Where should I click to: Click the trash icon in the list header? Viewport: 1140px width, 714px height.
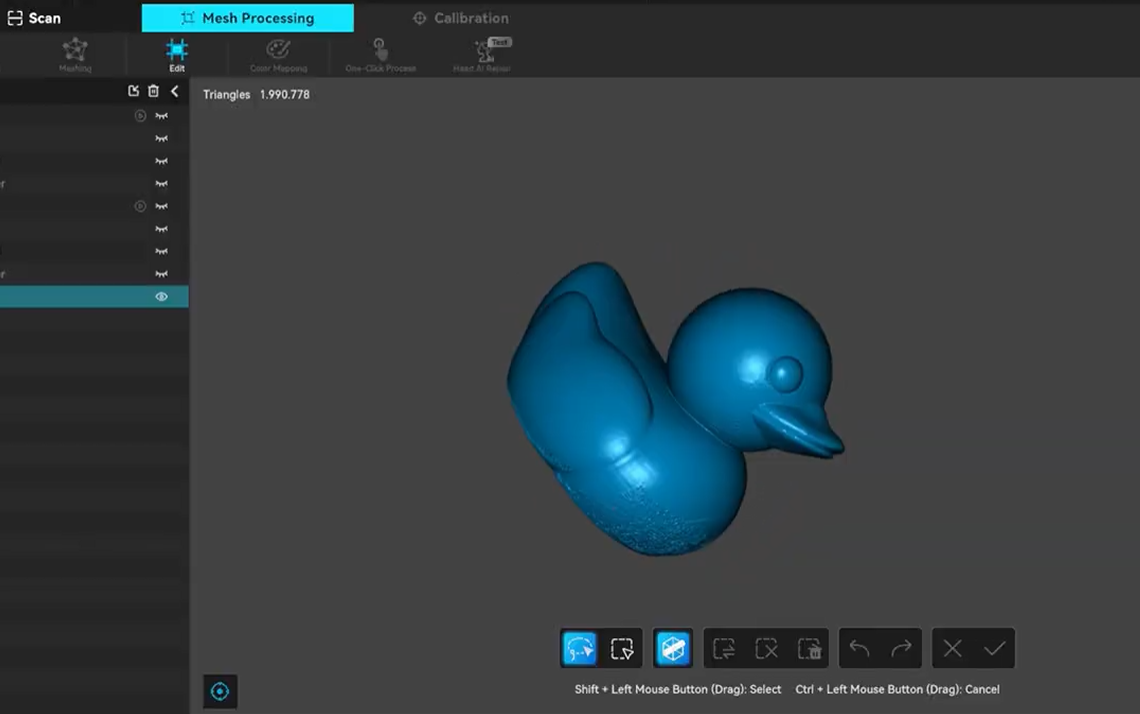[x=153, y=91]
